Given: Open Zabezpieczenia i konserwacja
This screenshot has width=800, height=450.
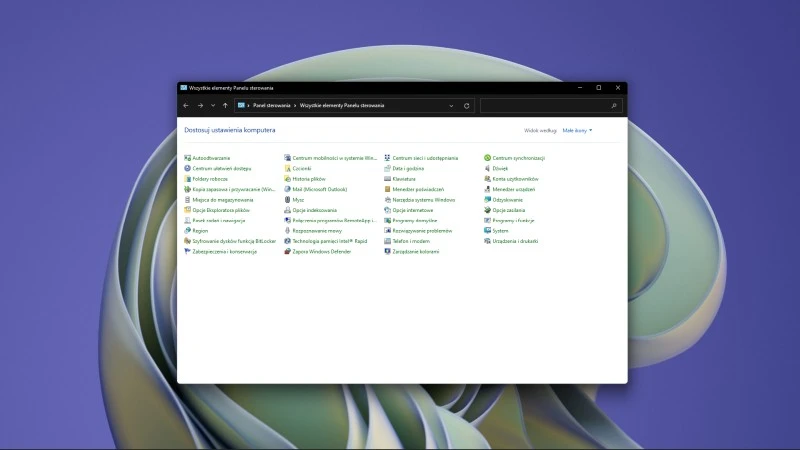Looking at the screenshot, I should (221, 252).
